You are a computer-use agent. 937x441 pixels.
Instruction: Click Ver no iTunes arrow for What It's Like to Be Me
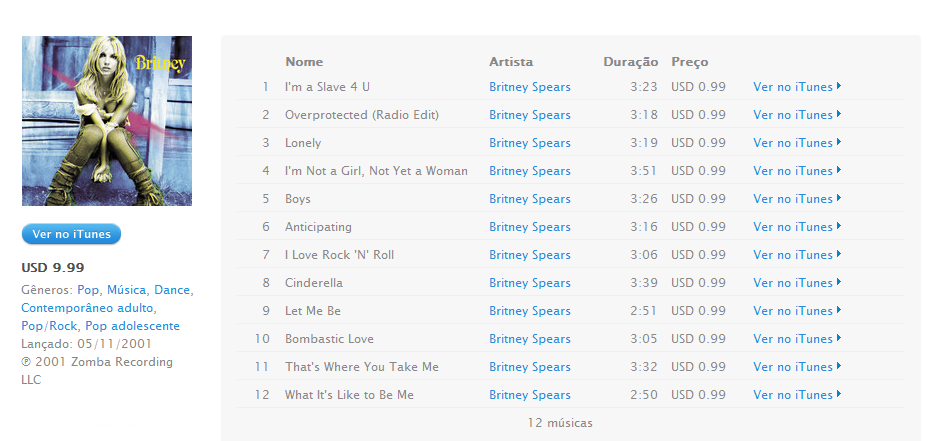(797, 394)
